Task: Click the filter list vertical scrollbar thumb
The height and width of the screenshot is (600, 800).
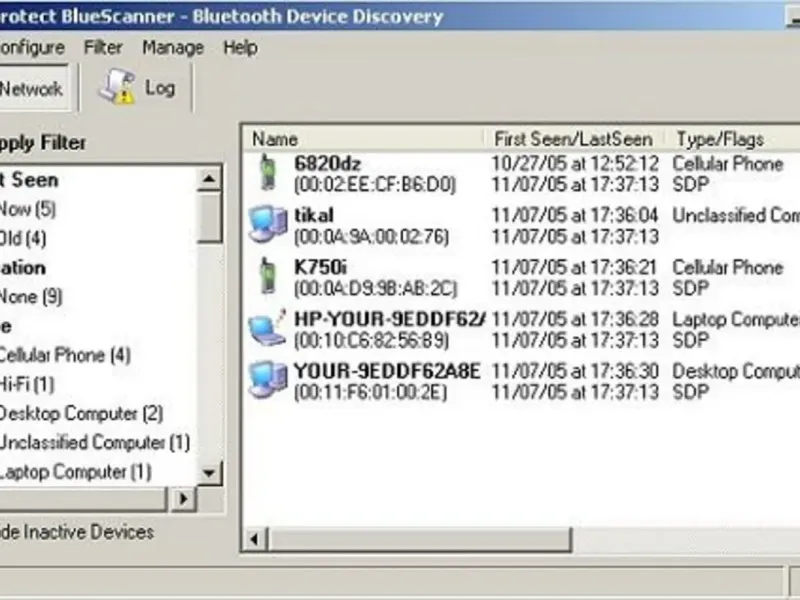Action: [x=209, y=217]
